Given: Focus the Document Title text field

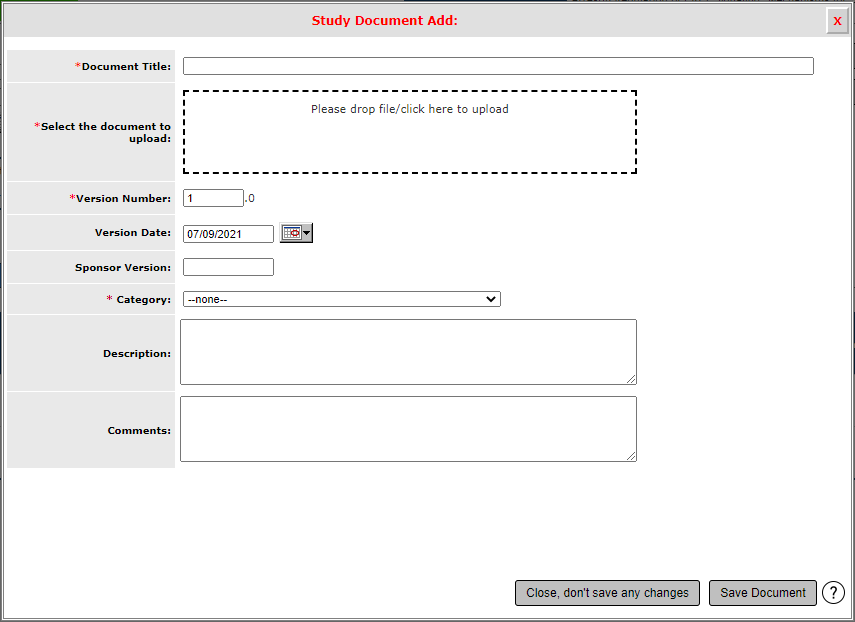Looking at the screenshot, I should point(498,66).
